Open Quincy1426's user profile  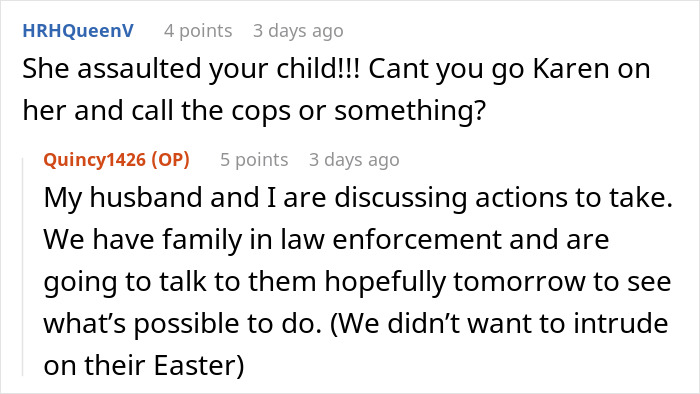[x=95, y=160]
